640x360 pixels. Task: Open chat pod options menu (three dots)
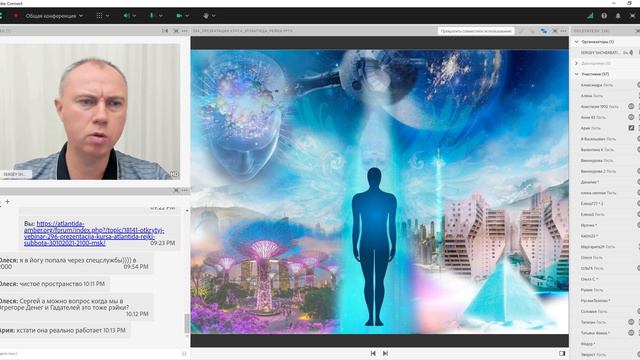point(185,190)
